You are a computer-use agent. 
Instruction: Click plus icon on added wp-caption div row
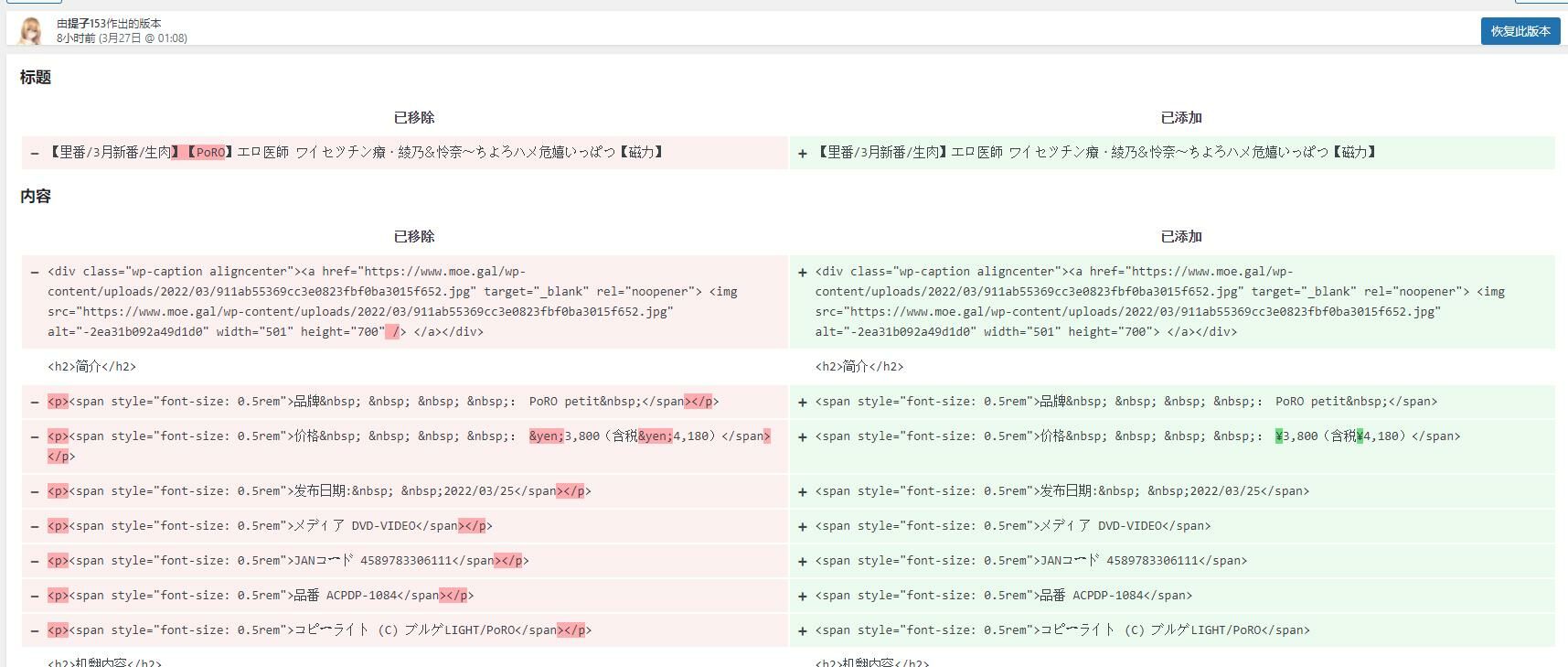point(802,273)
